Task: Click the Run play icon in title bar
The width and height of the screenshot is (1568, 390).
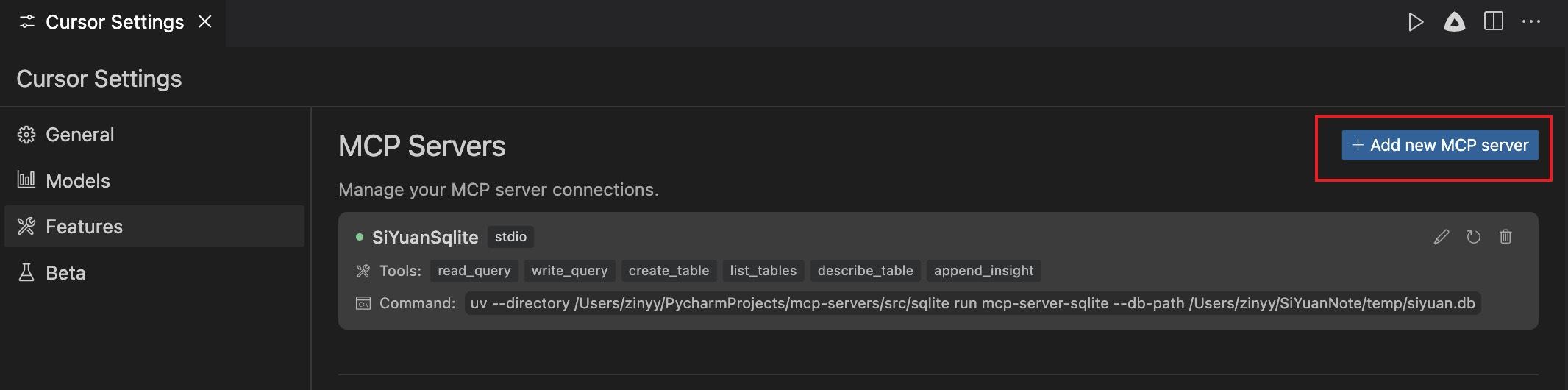Action: (x=1415, y=22)
